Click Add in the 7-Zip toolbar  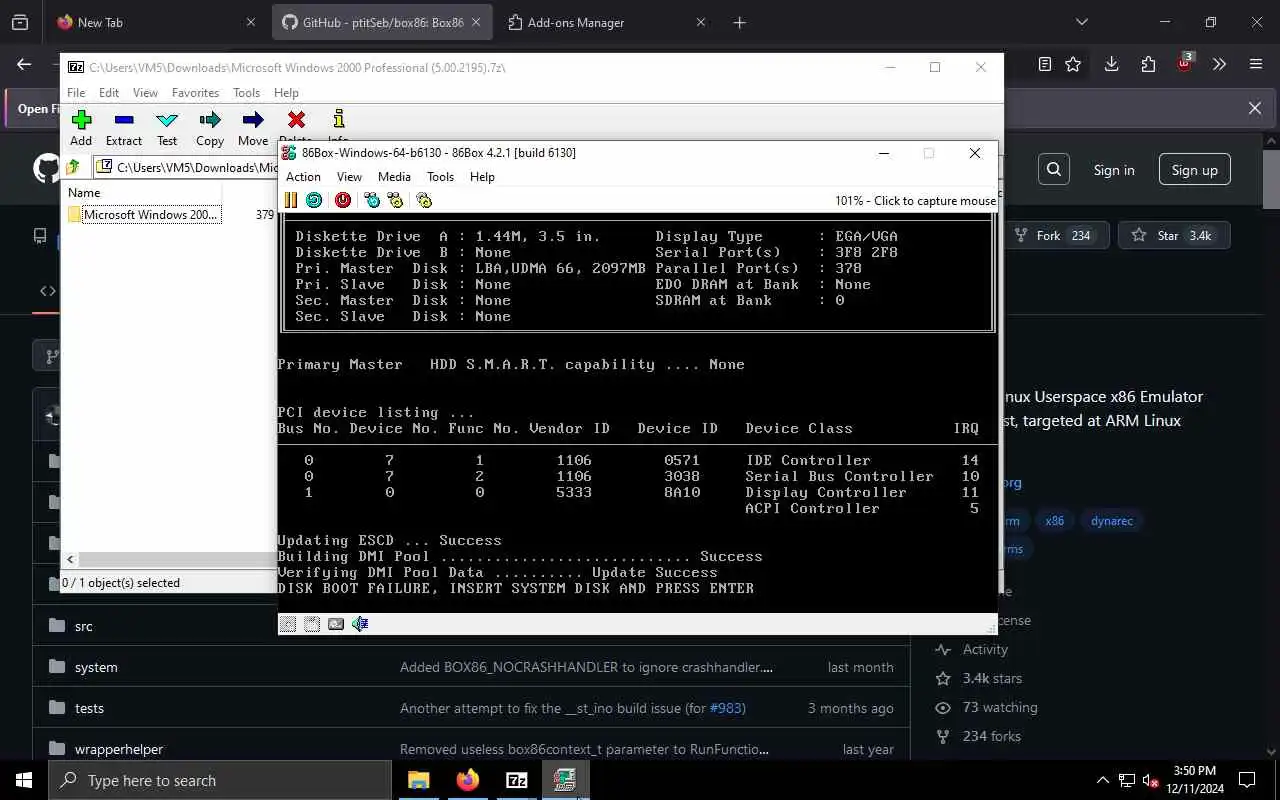tap(81, 128)
